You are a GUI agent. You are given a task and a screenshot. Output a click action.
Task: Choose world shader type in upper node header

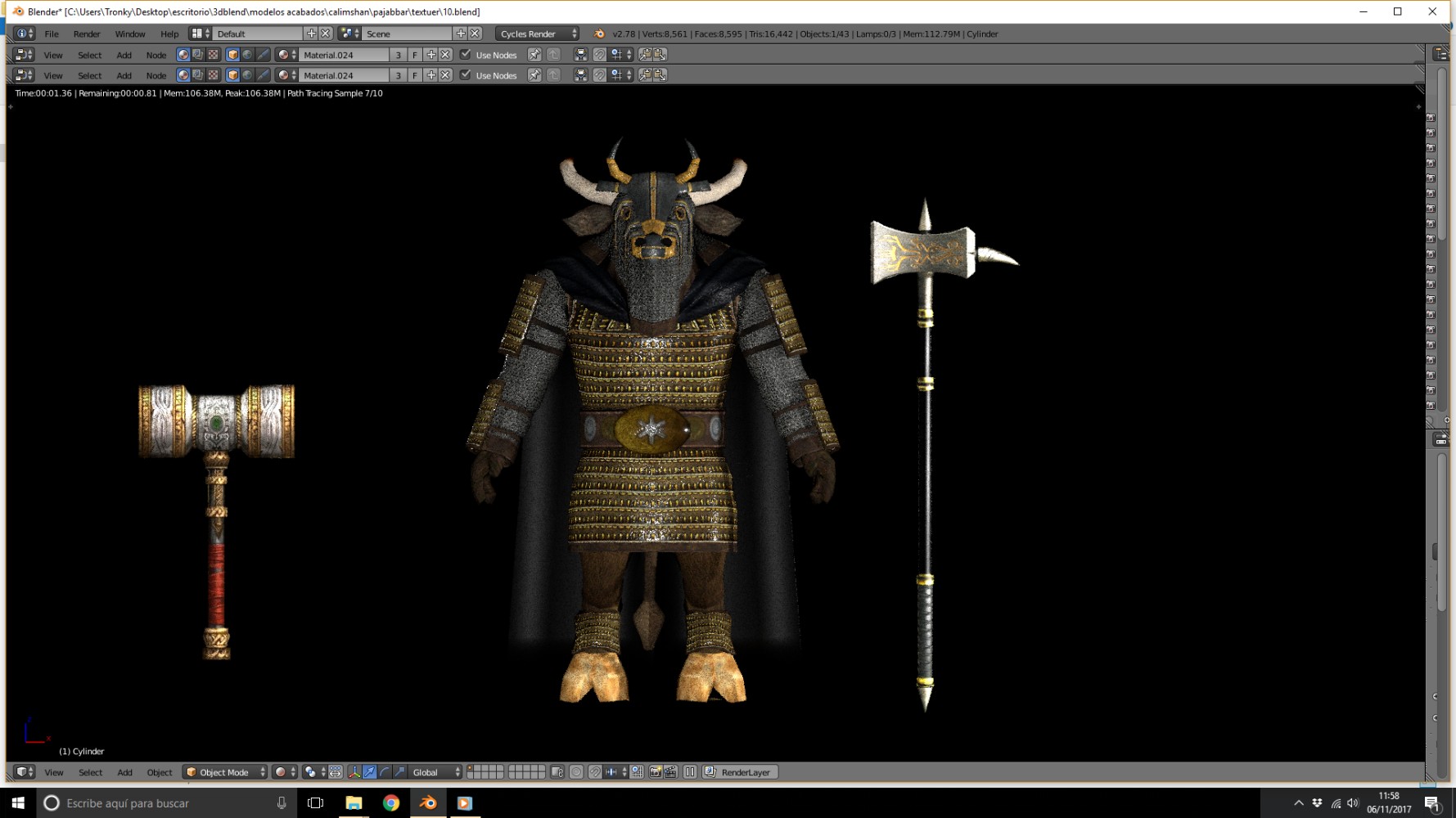pyautogui.click(x=247, y=55)
